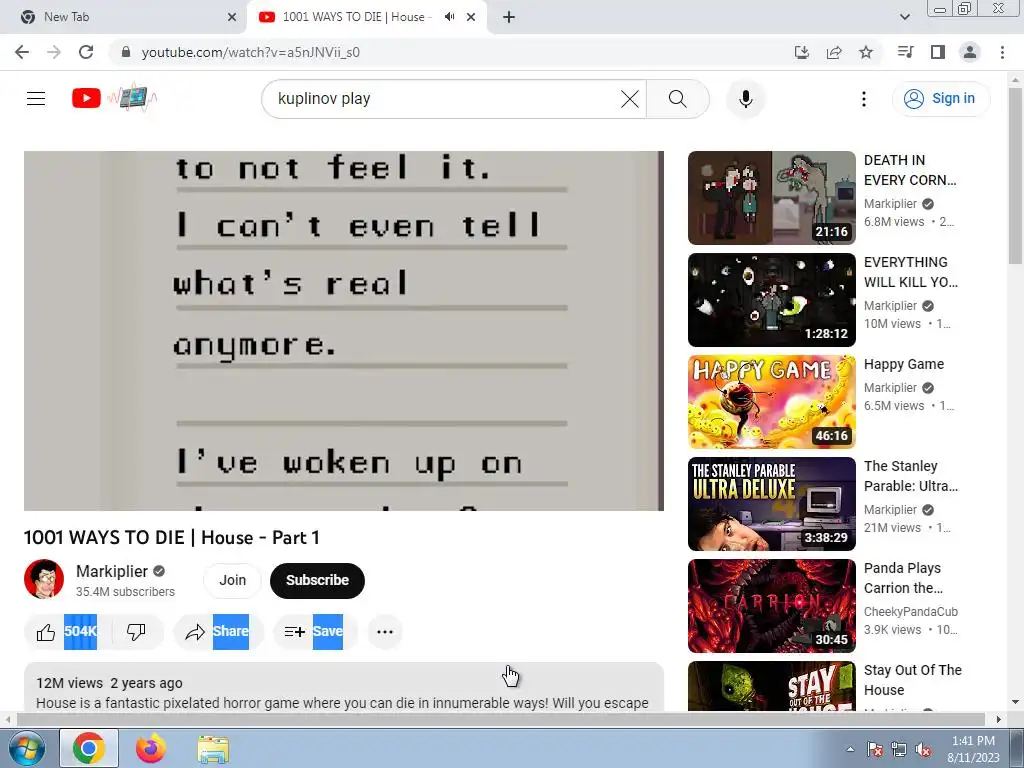The image size is (1024, 768).
Task: Click Chrome taskbar icon
Action: pyautogui.click(x=89, y=748)
